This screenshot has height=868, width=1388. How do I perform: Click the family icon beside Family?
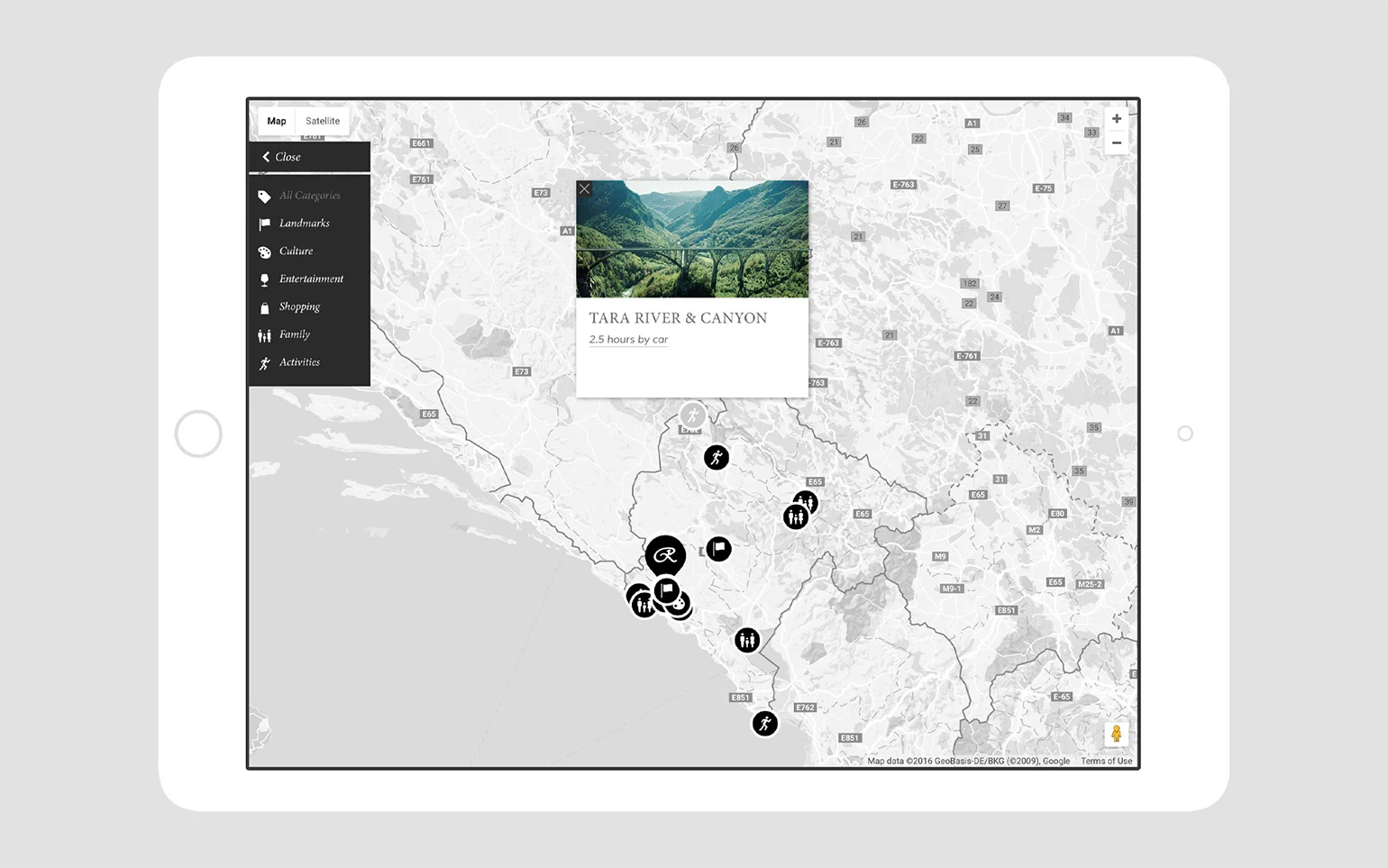[264, 336]
